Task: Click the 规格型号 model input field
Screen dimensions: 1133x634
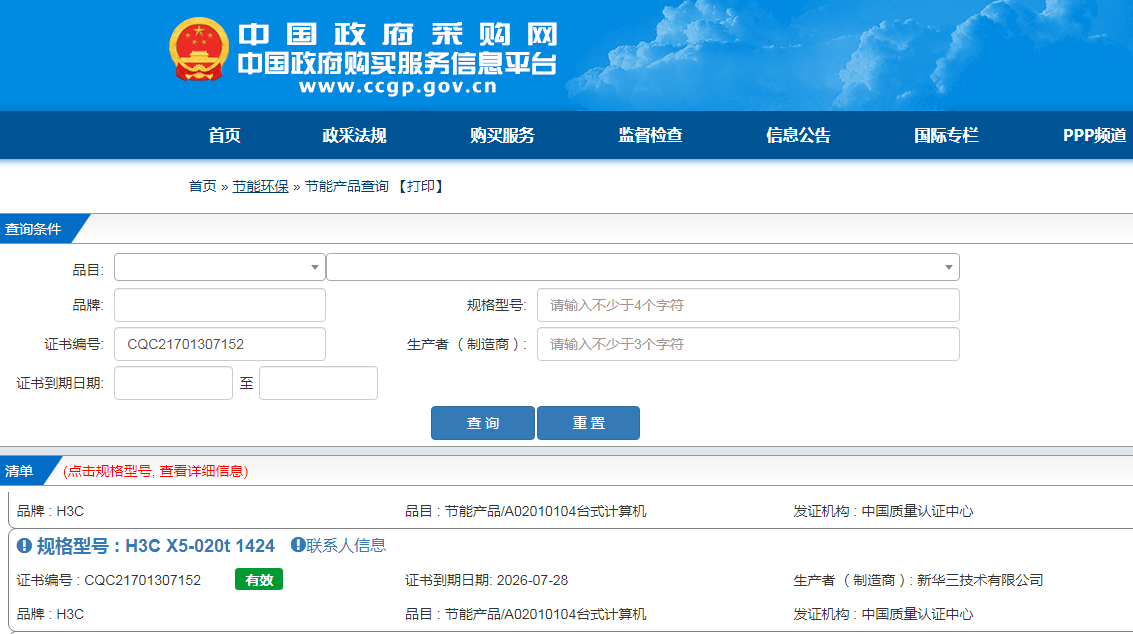Action: click(x=748, y=305)
